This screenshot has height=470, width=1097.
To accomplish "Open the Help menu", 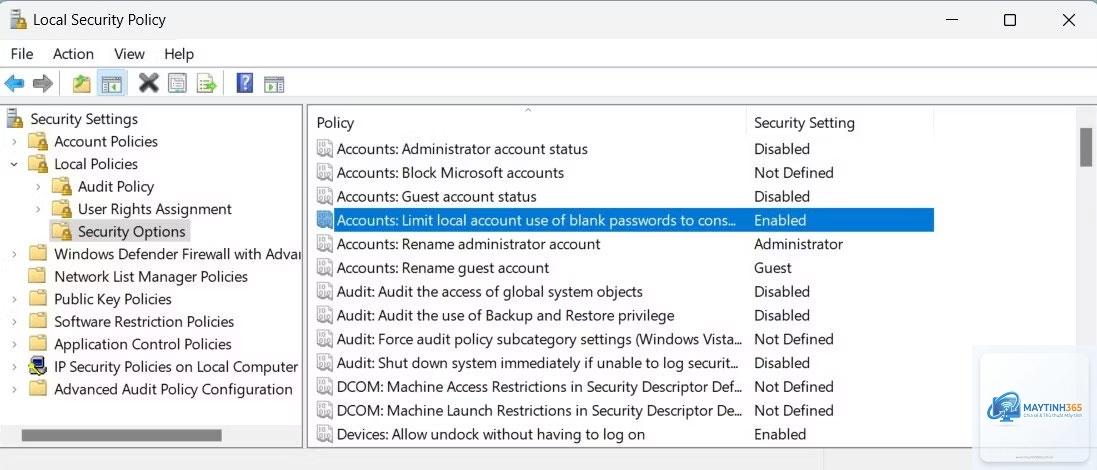I will (x=179, y=54).
